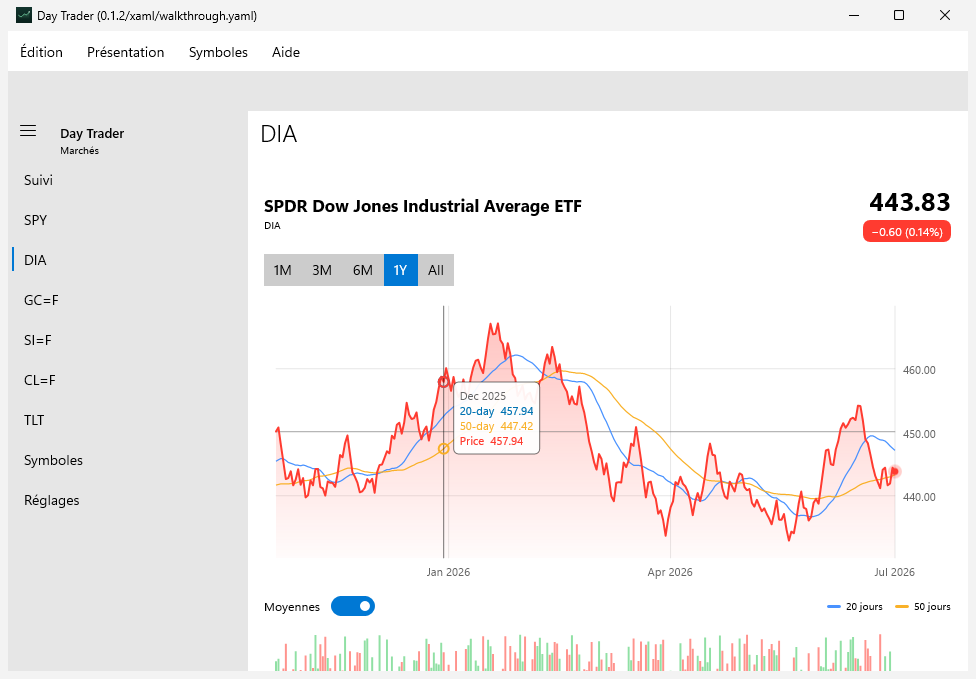Switch chart range to All
Screen dimensions: 976x679
click(x=436, y=270)
